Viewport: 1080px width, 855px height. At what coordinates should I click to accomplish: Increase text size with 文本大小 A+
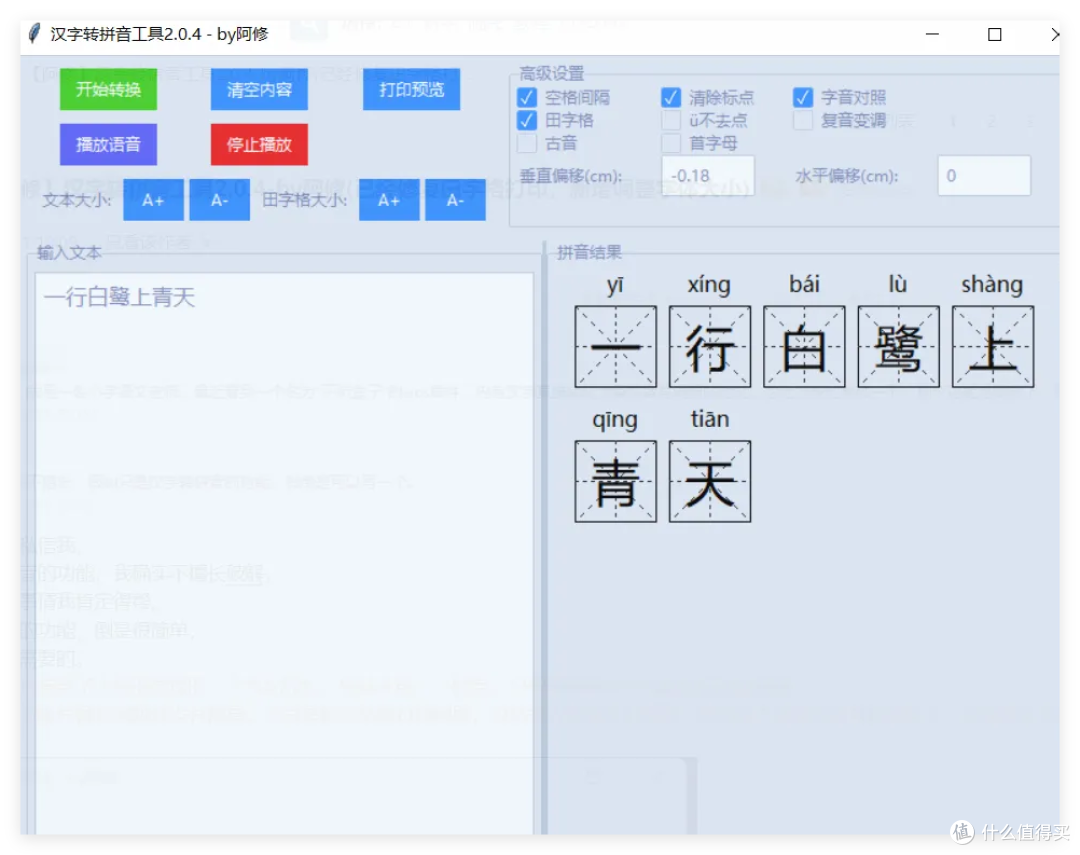click(x=153, y=200)
